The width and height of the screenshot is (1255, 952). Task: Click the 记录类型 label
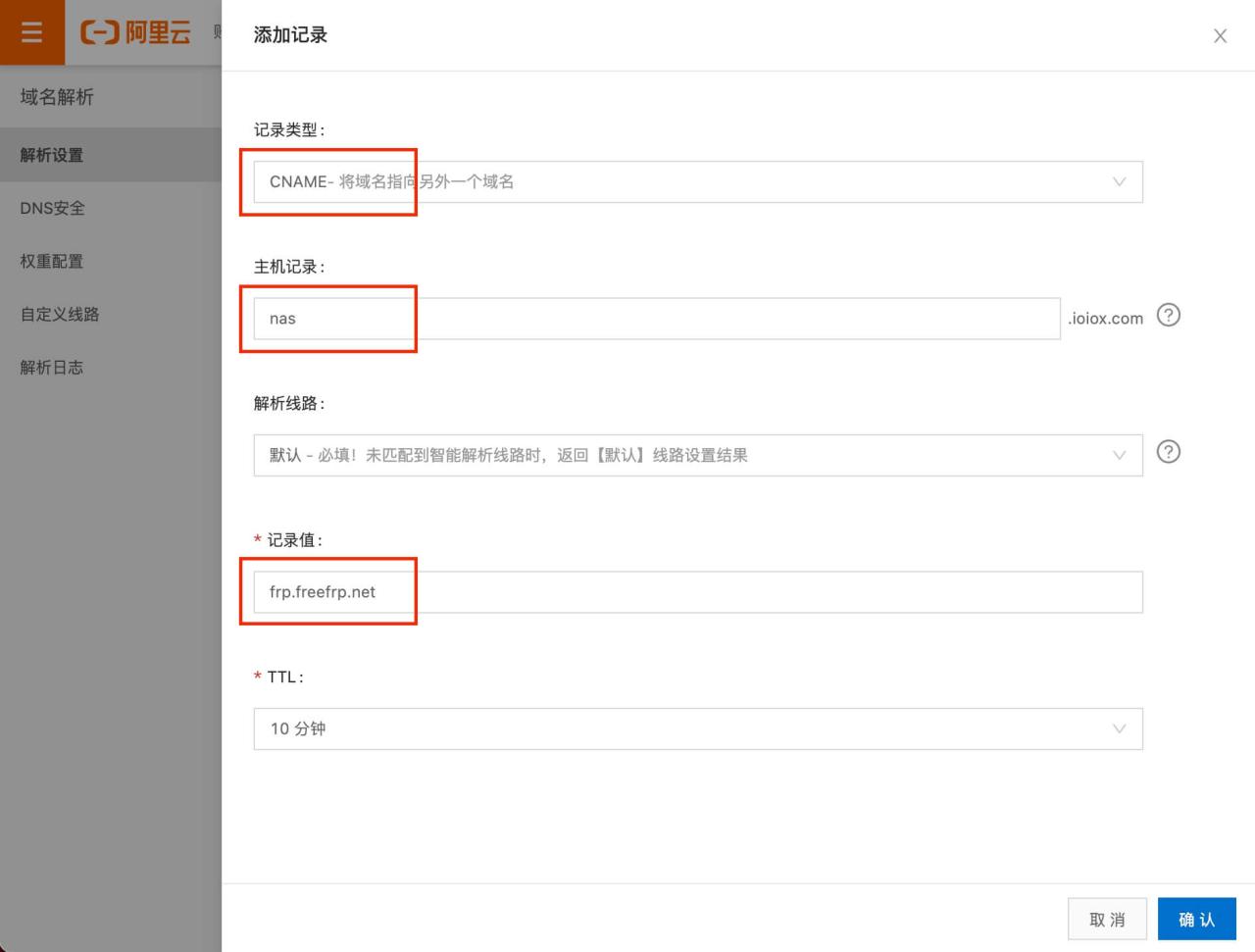(289, 129)
